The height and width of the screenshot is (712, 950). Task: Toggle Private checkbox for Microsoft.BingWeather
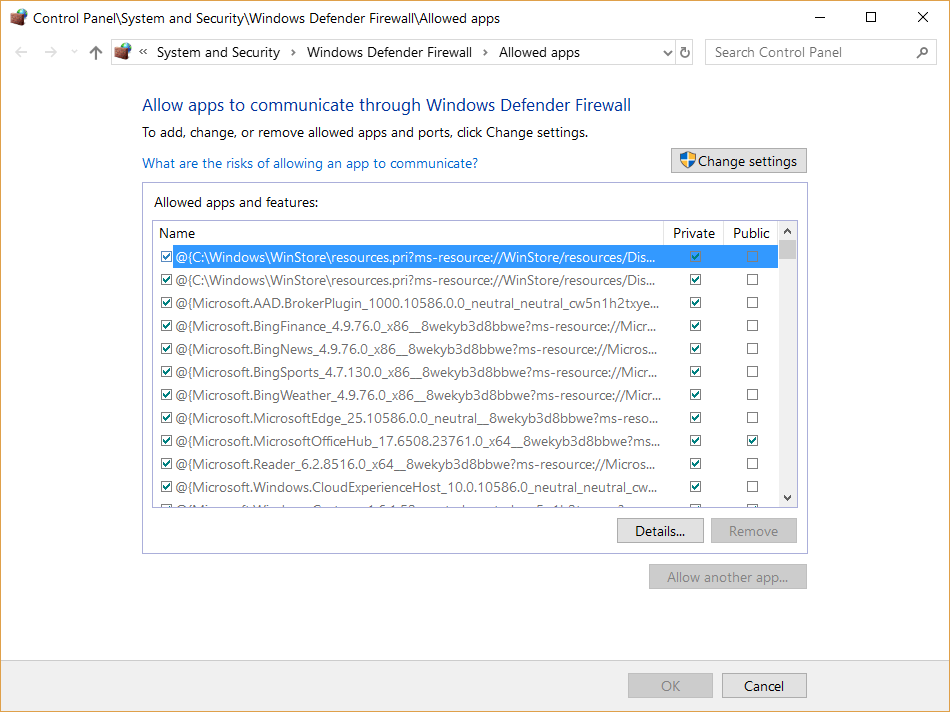click(x=696, y=394)
